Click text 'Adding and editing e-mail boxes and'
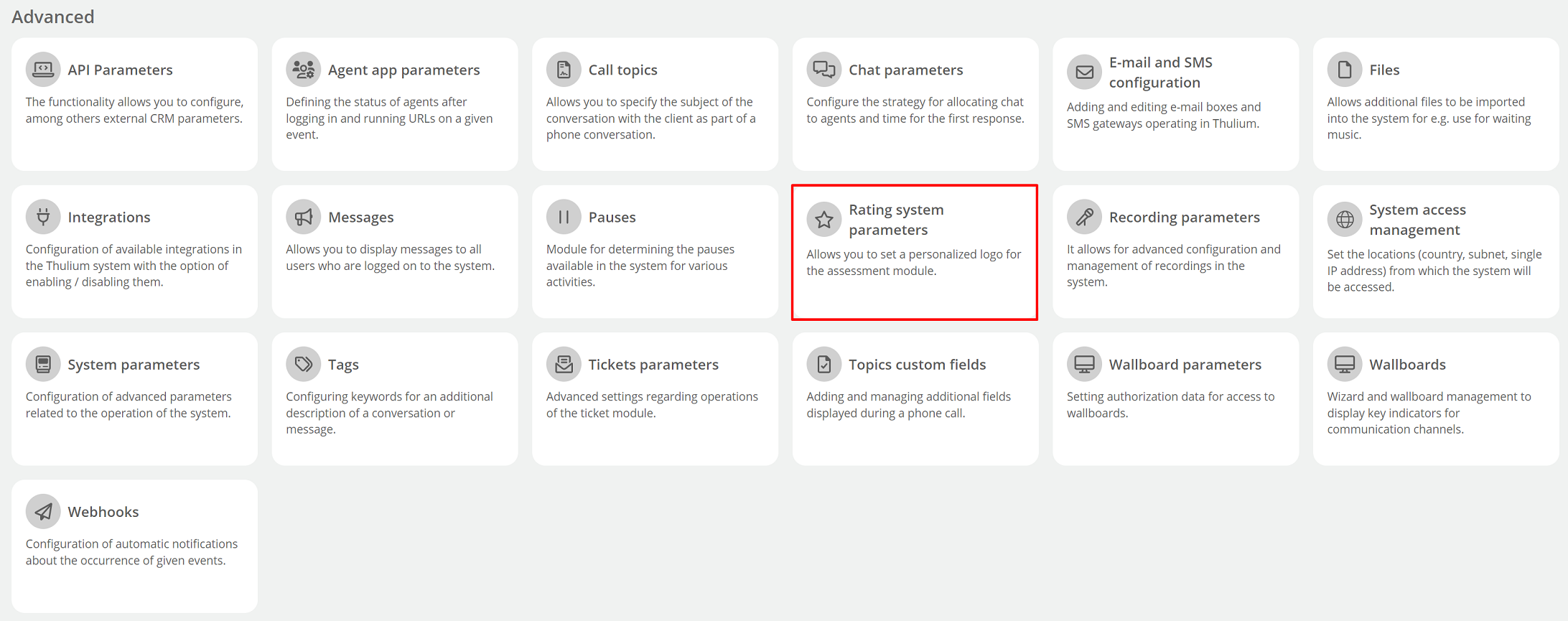Viewport: 1568px width, 621px height. 1163,107
